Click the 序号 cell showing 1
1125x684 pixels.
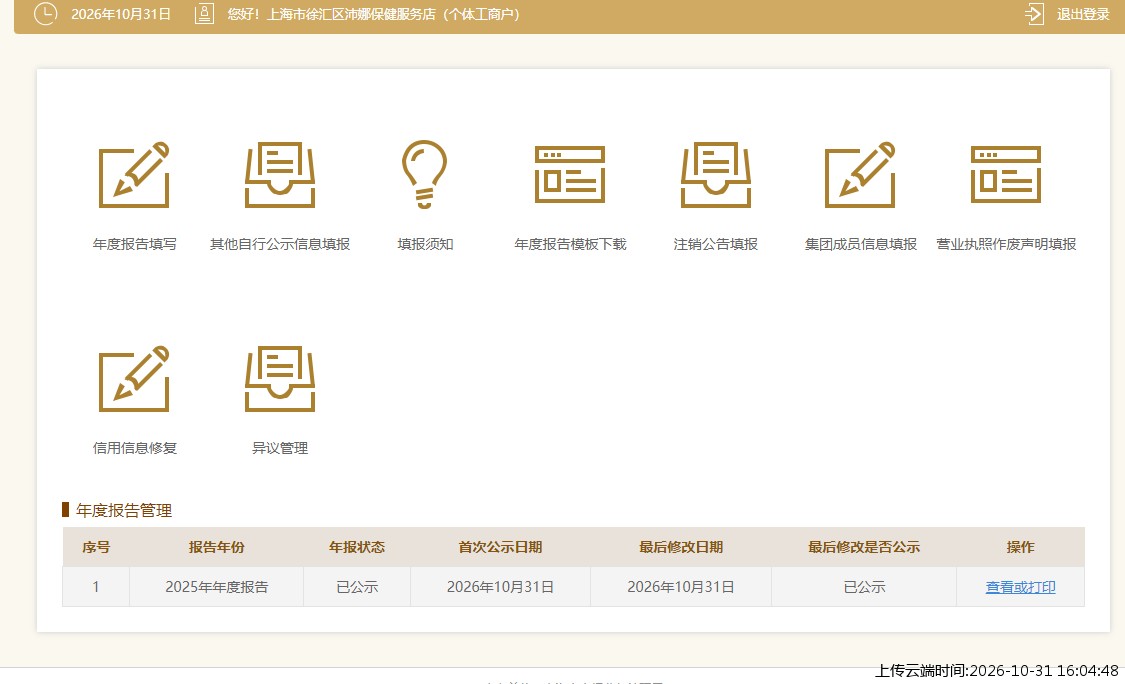pos(96,587)
